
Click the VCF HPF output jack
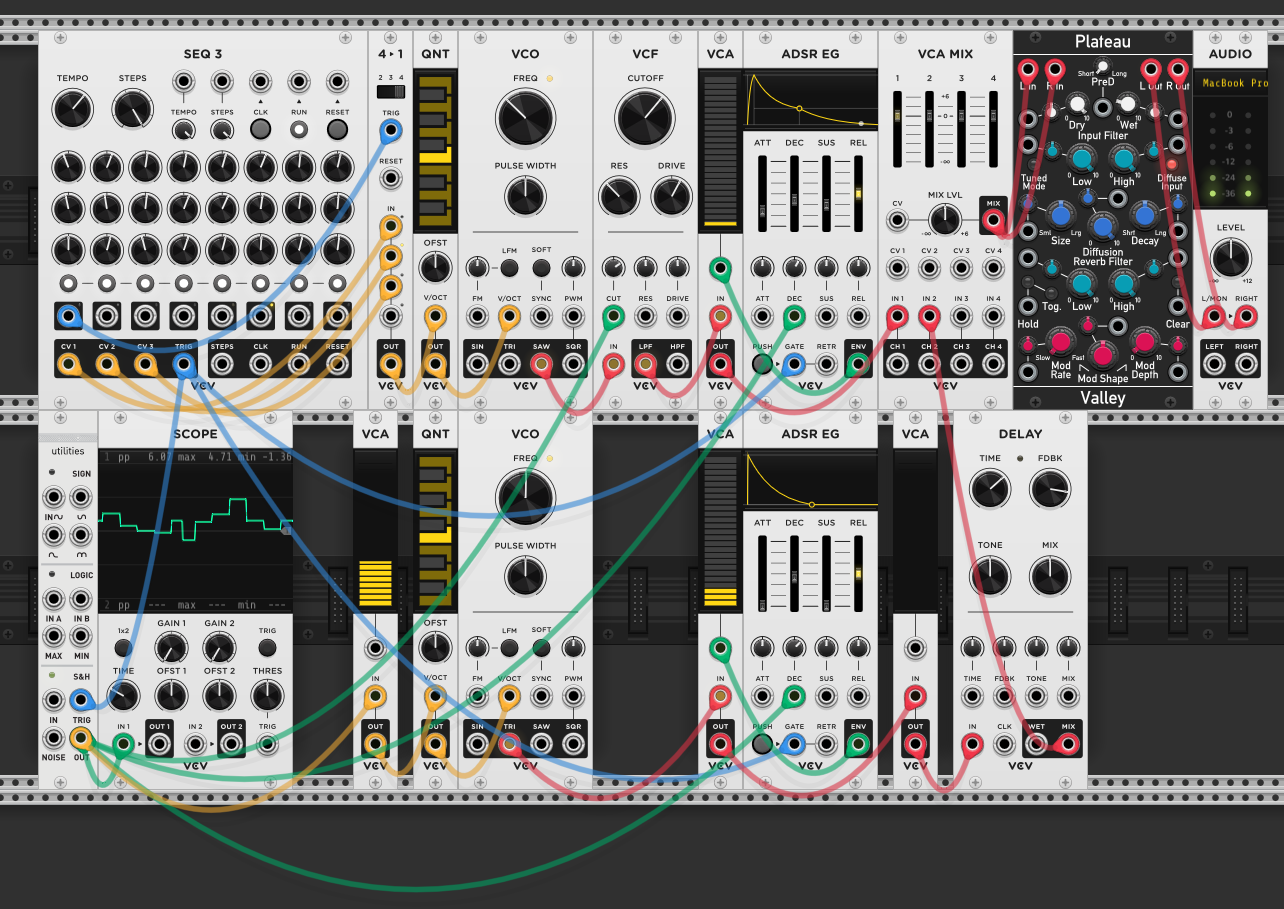pyautogui.click(x=678, y=364)
